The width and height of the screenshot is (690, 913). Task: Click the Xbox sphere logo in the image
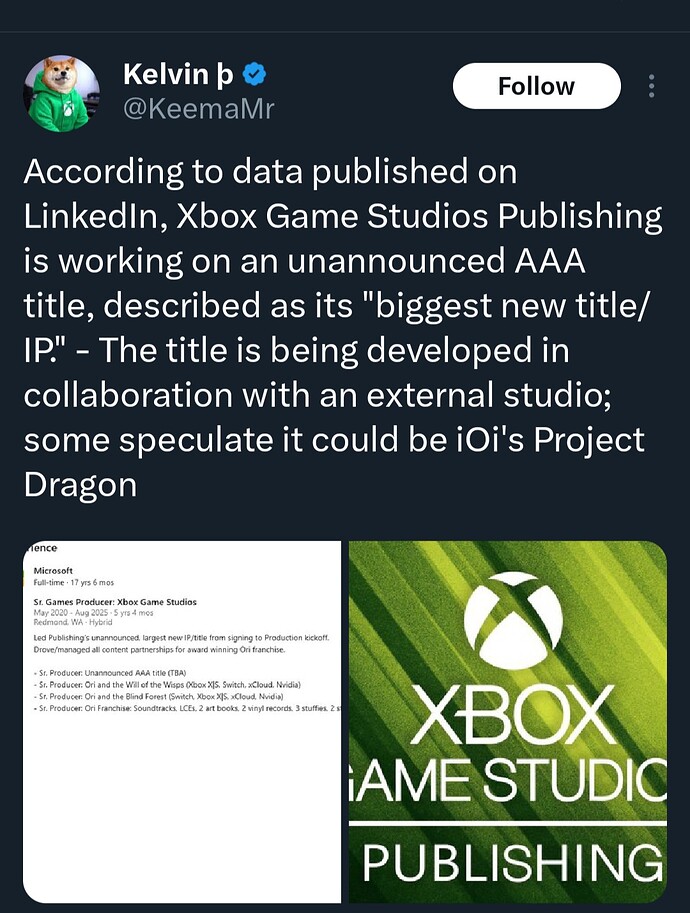coord(505,625)
